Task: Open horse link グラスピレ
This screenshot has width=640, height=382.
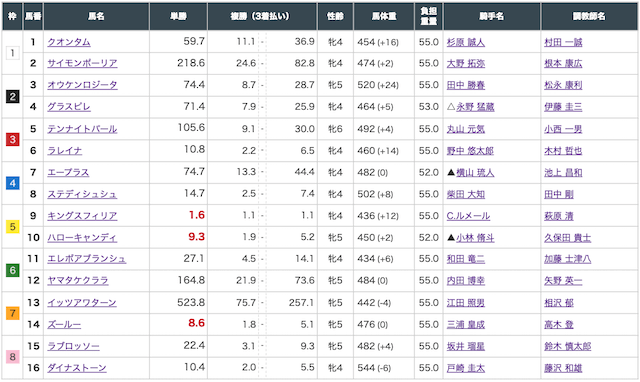Action: pyautogui.click(x=69, y=107)
